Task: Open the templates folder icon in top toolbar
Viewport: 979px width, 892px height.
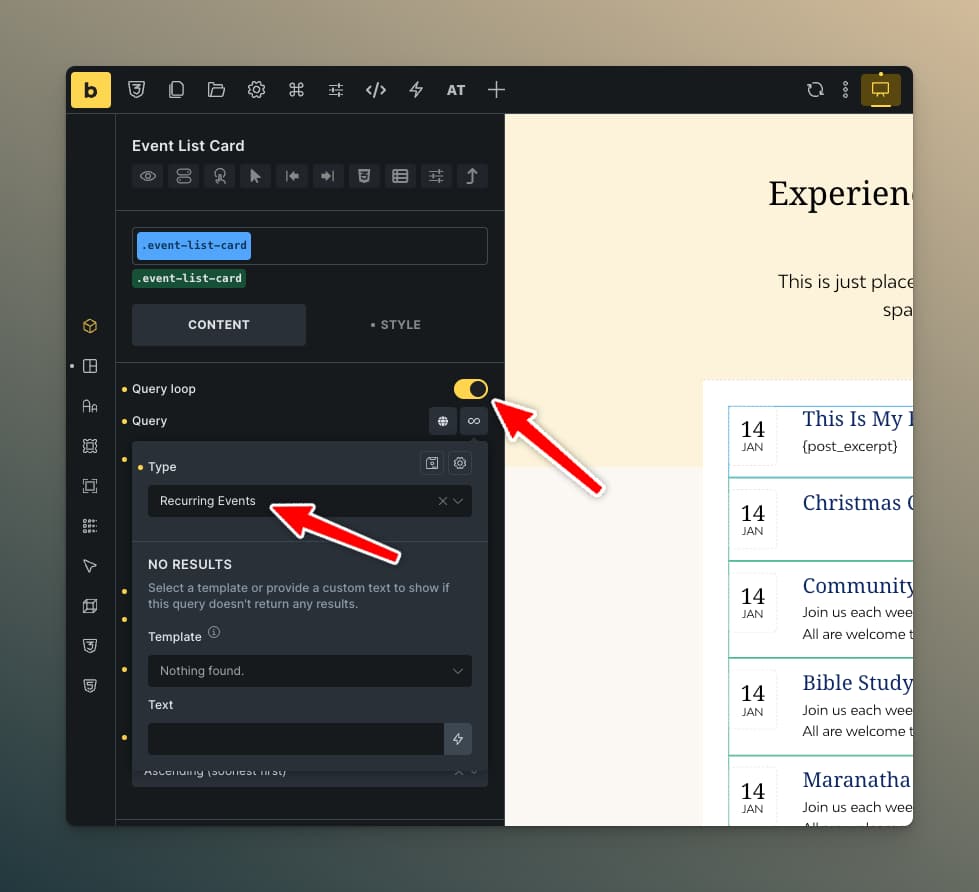Action: pos(216,89)
